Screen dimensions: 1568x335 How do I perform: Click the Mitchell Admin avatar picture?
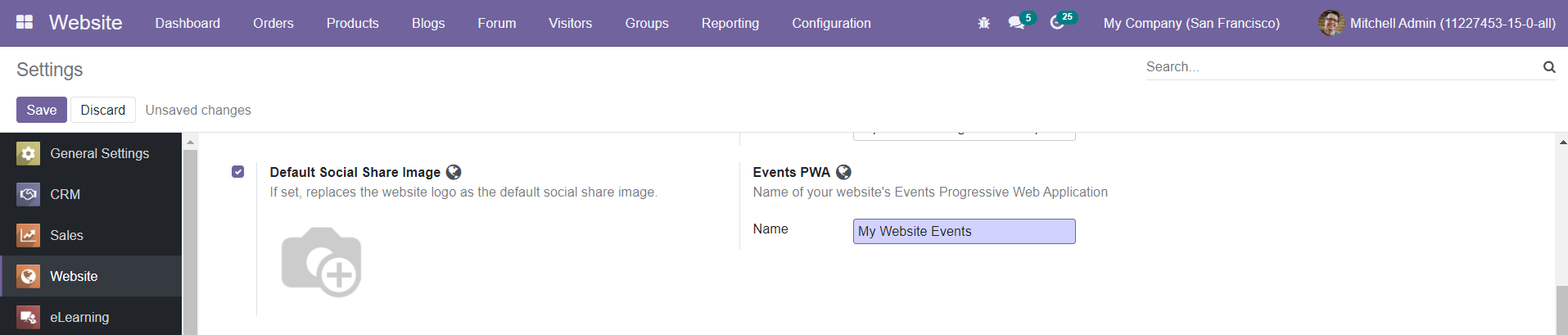(1331, 23)
